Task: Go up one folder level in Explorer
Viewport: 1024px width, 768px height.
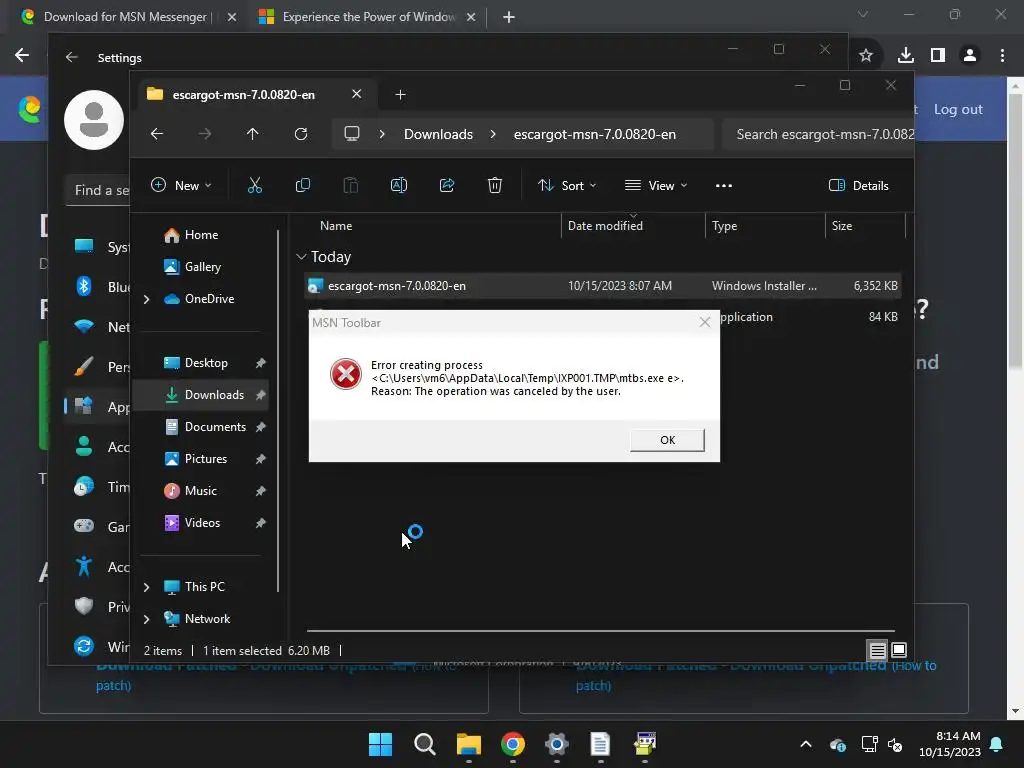Action: tap(253, 134)
